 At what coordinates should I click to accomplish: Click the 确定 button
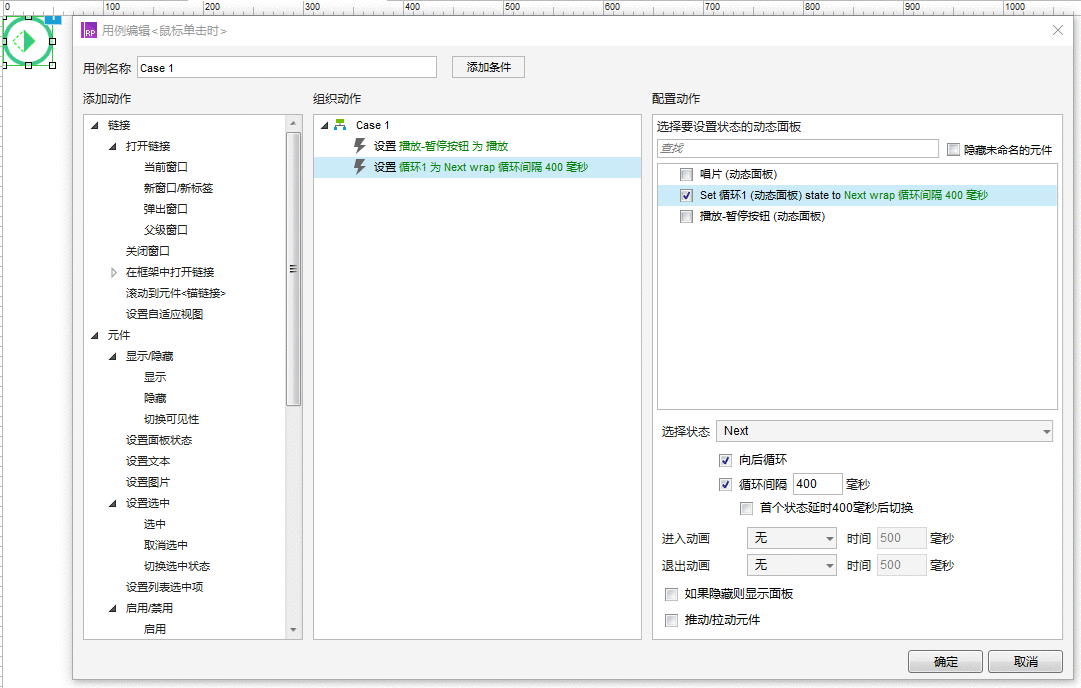tap(945, 661)
